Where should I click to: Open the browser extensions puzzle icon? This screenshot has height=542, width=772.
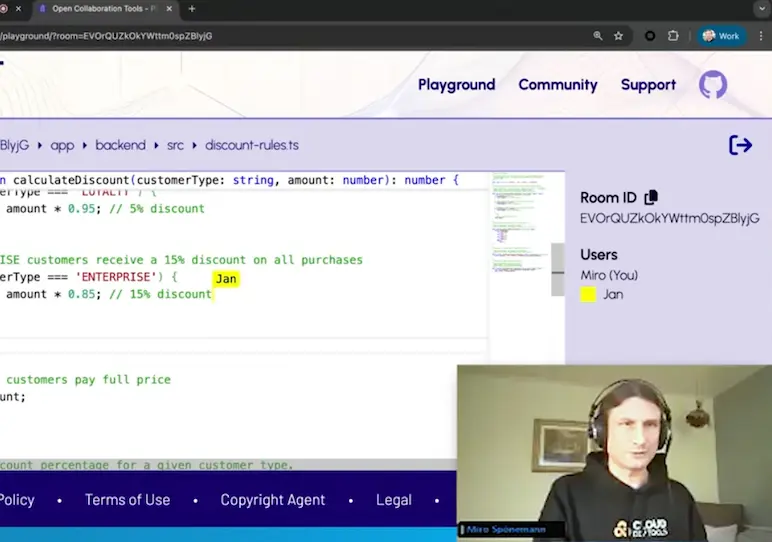[x=673, y=36]
